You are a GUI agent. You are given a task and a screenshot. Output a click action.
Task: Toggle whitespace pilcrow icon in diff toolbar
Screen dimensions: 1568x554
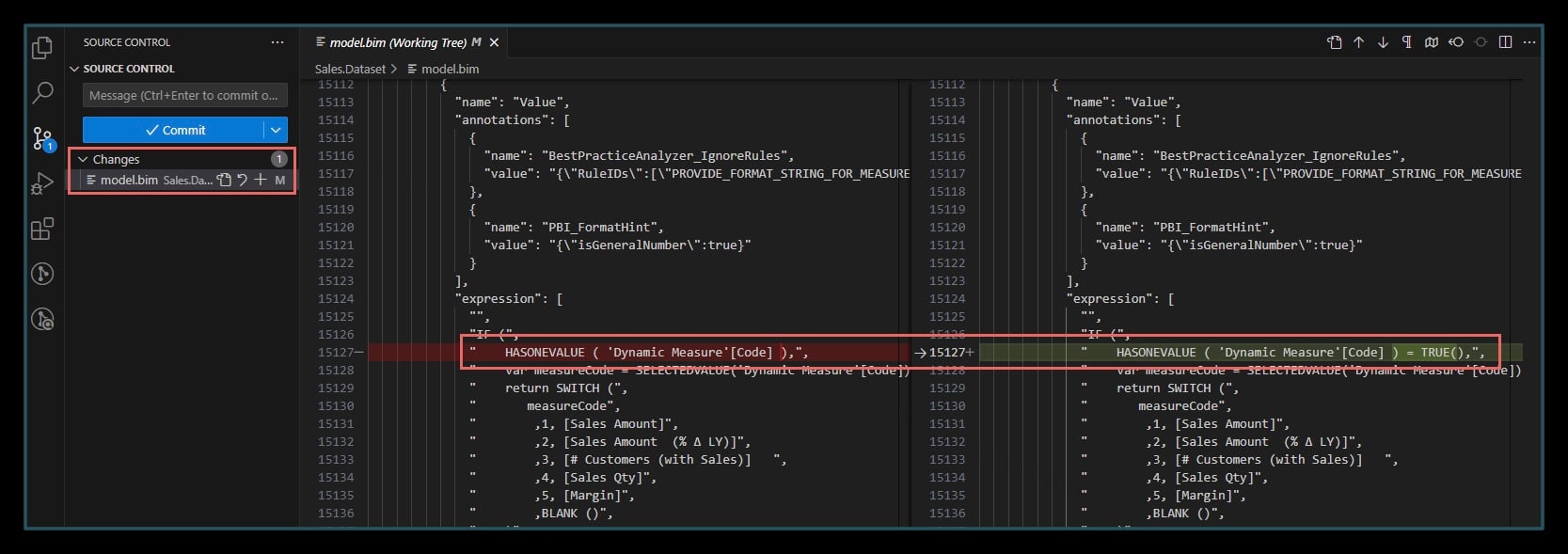1407,42
